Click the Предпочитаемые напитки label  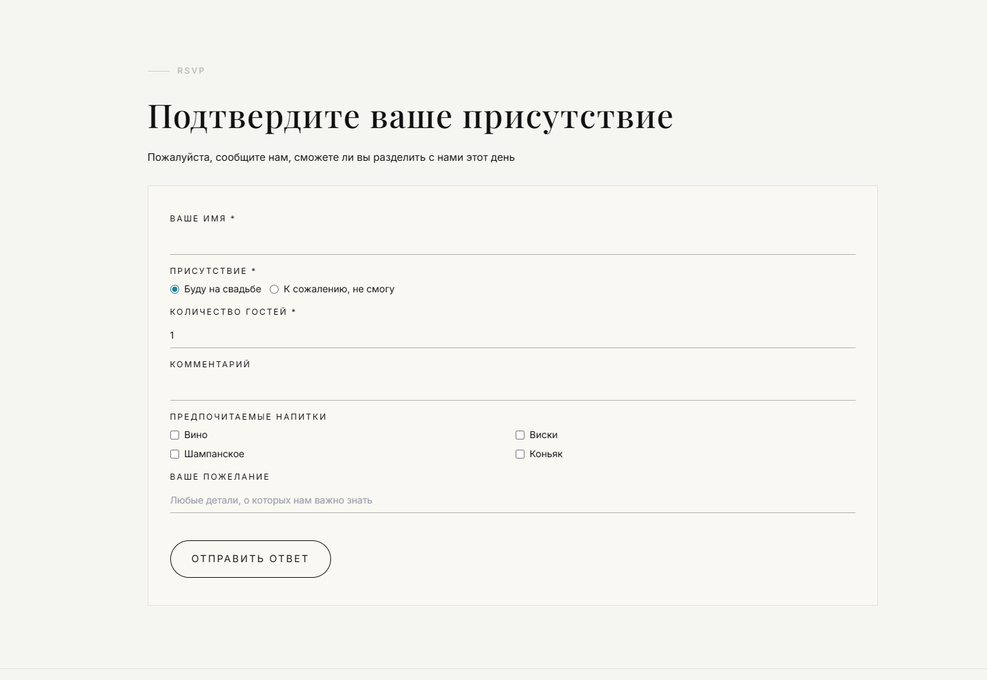[248, 417]
